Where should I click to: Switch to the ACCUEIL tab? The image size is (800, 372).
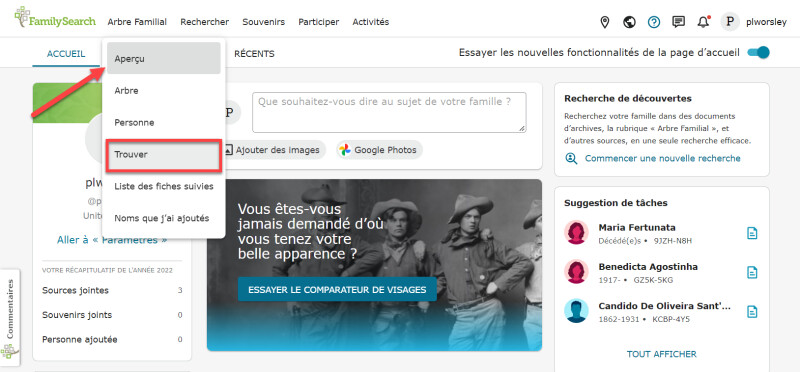coord(66,54)
